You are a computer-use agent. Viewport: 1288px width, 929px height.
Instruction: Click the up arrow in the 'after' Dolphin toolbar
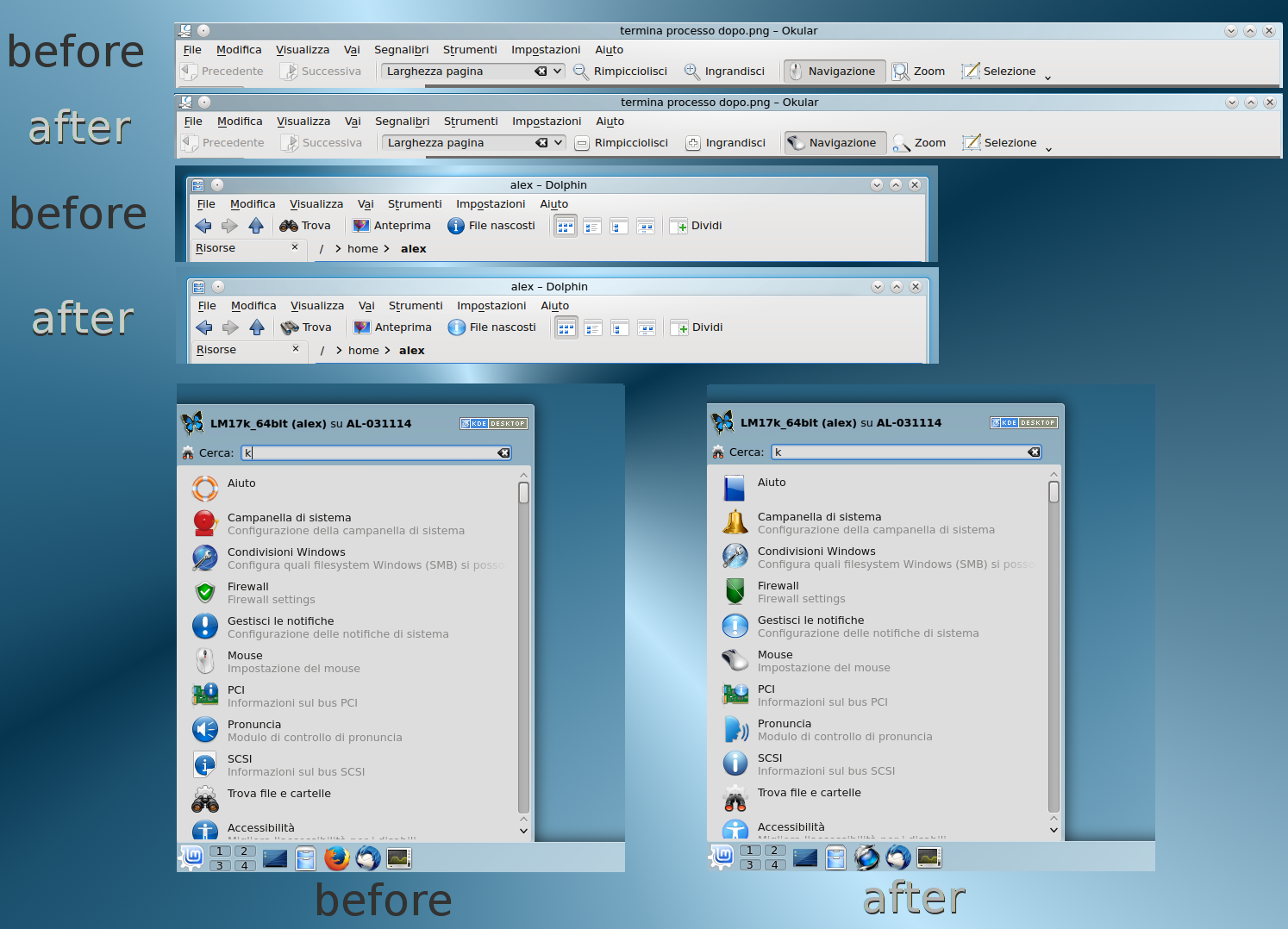tap(257, 327)
